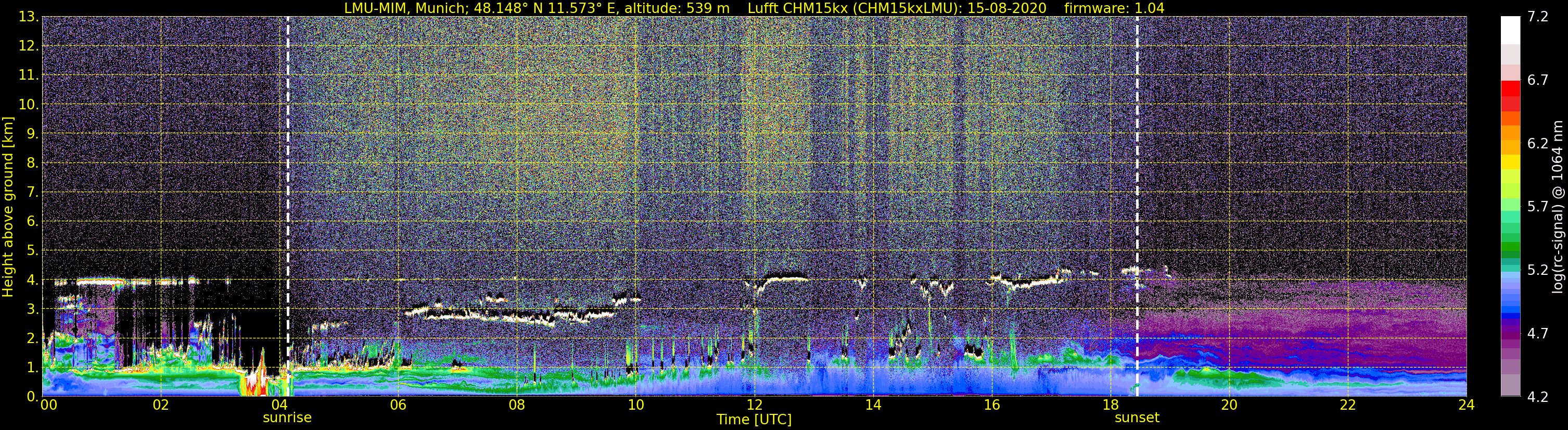Click the white dashed sunset marker line
This screenshot has width=1568, height=430.
(1137, 207)
